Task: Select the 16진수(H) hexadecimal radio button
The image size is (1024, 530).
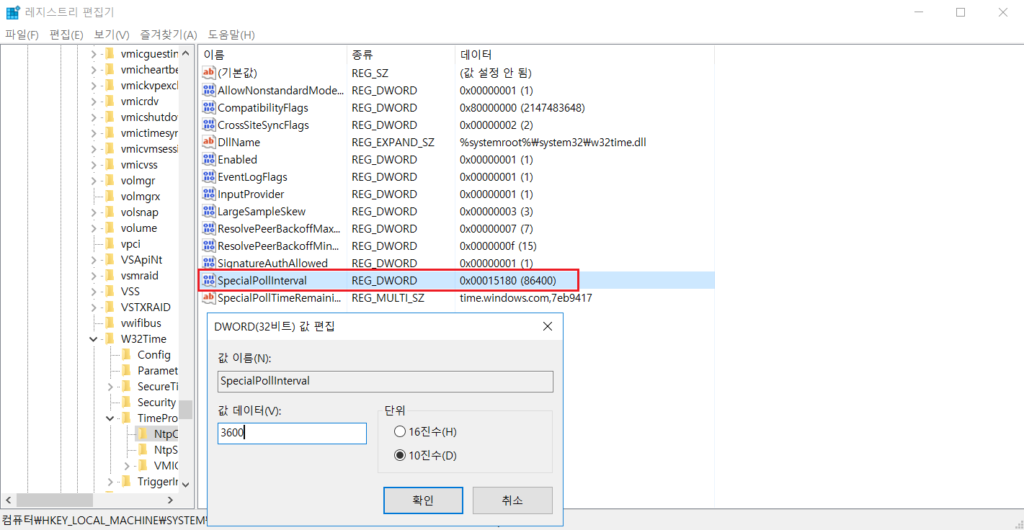Action: (400, 432)
